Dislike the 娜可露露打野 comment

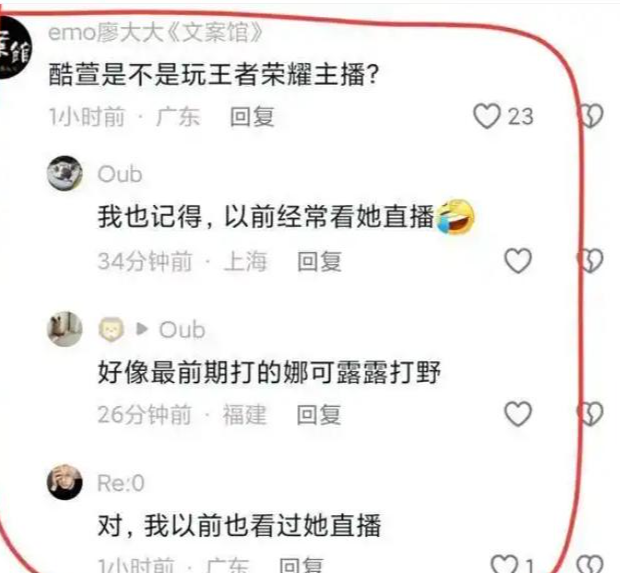(590, 414)
